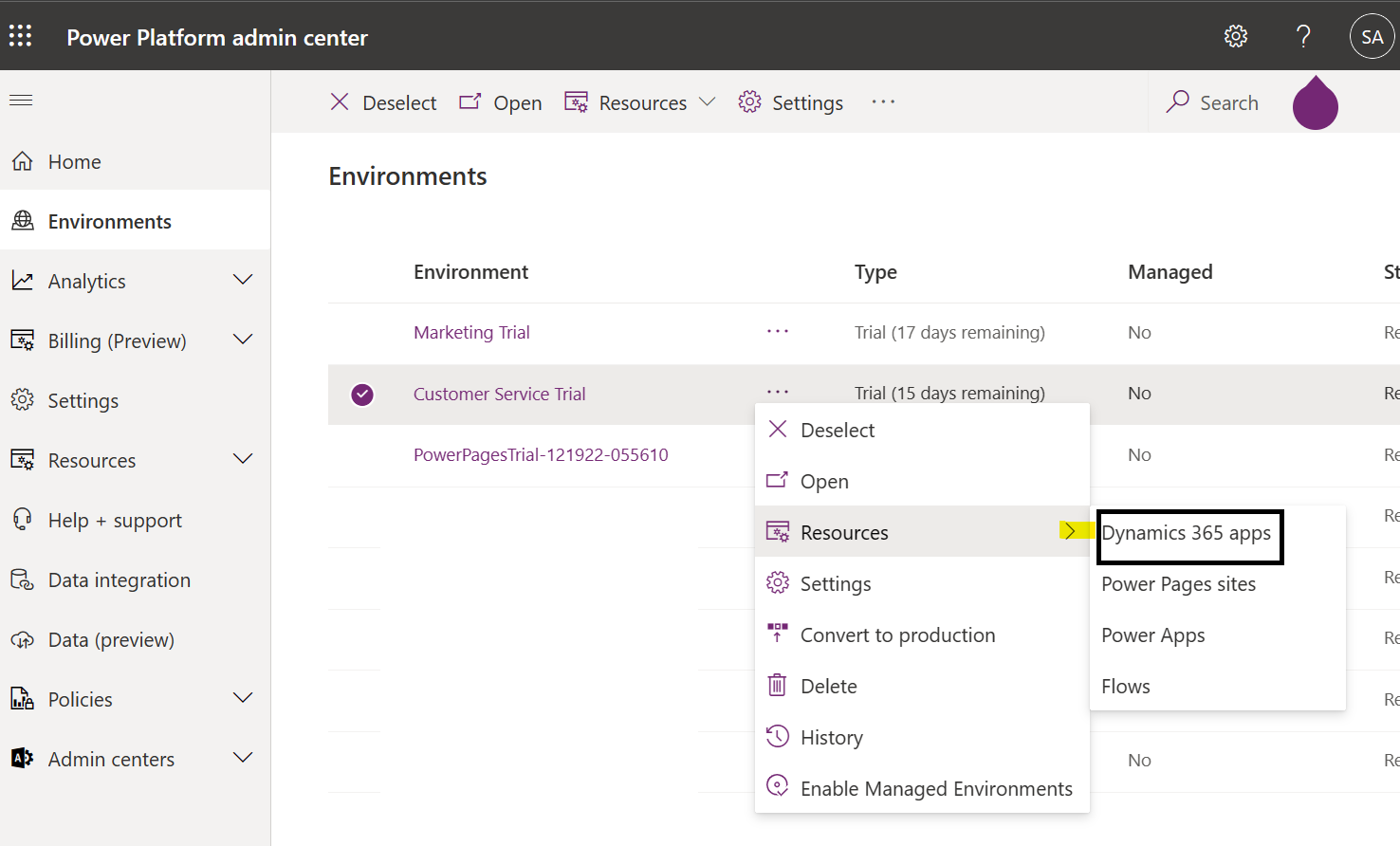The height and width of the screenshot is (846, 1400).
Task: Expand the sidebar Resources chevron
Action: point(243,459)
